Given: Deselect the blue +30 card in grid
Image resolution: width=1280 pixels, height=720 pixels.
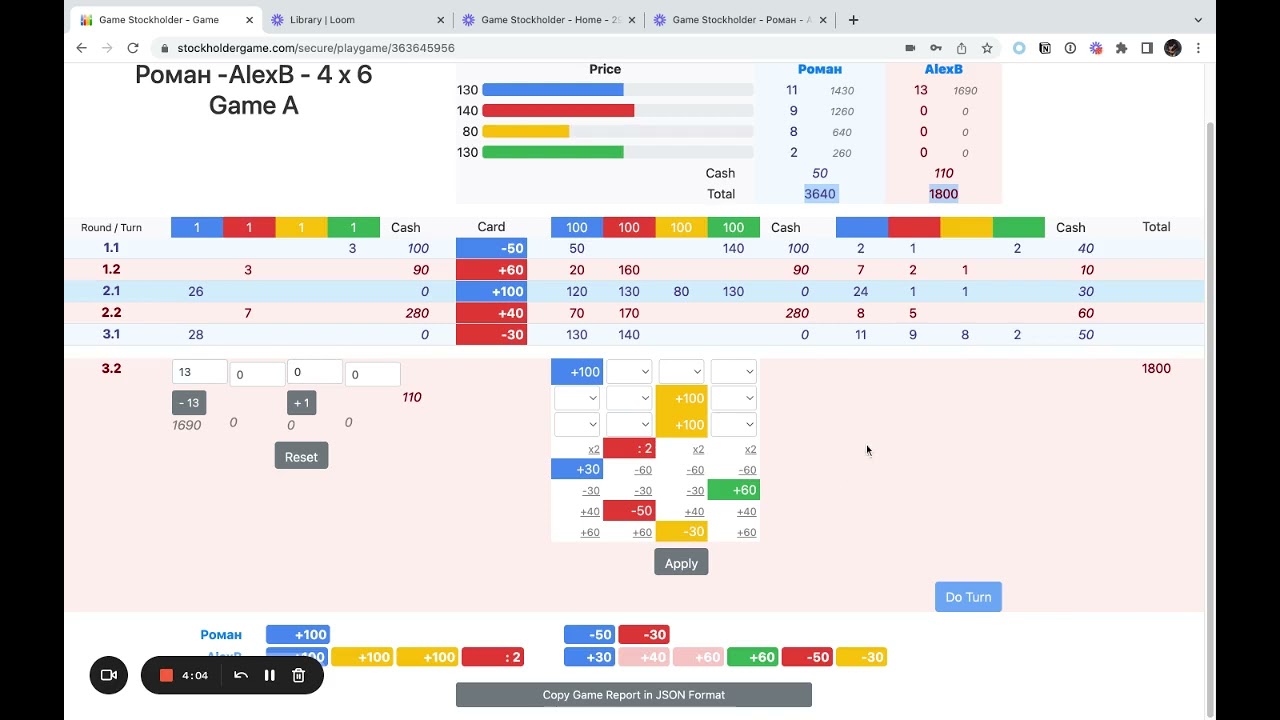Looking at the screenshot, I should click(x=577, y=470).
